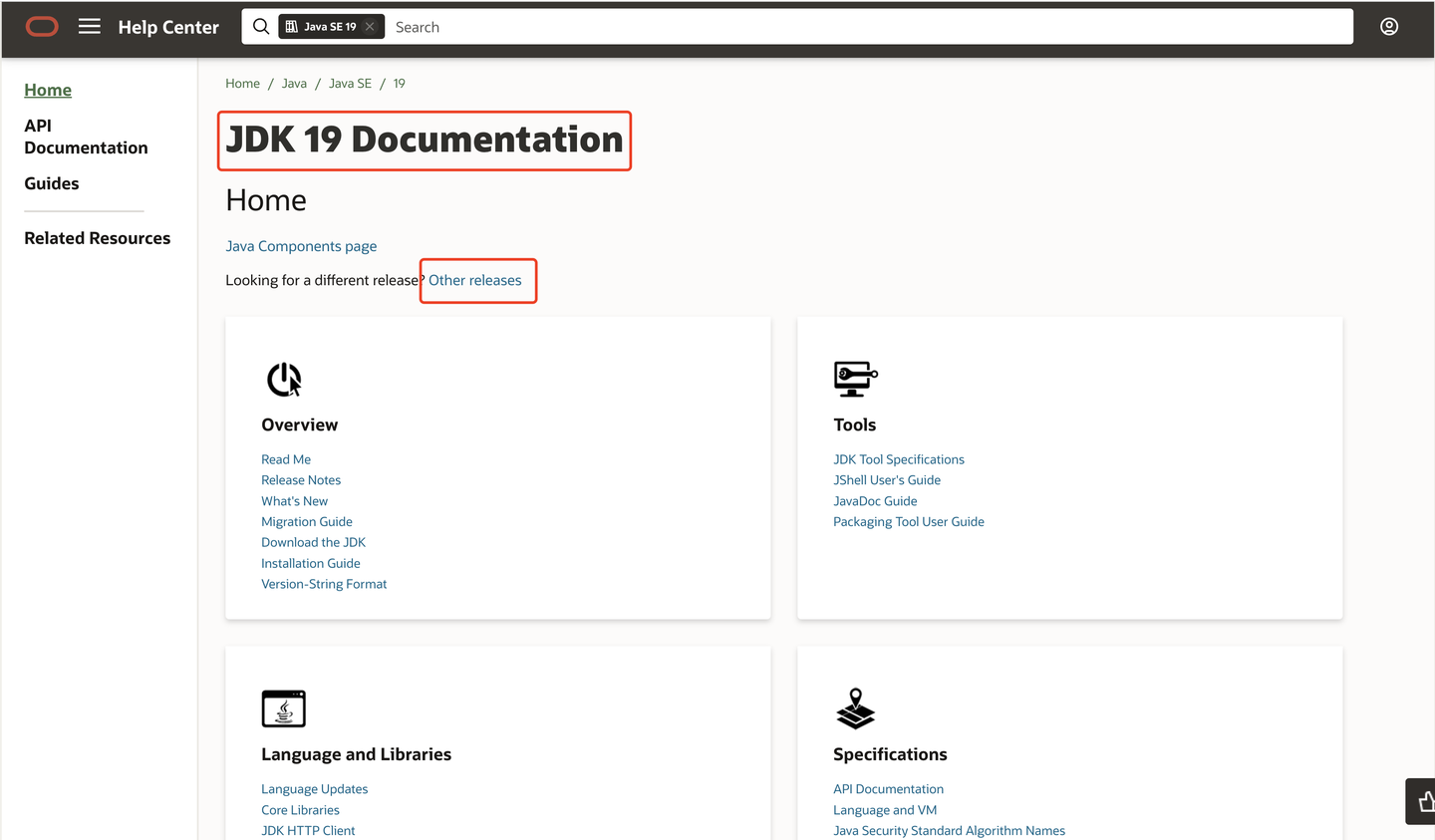
Task: Remove the Java SE 19 search filter
Action: 370,27
